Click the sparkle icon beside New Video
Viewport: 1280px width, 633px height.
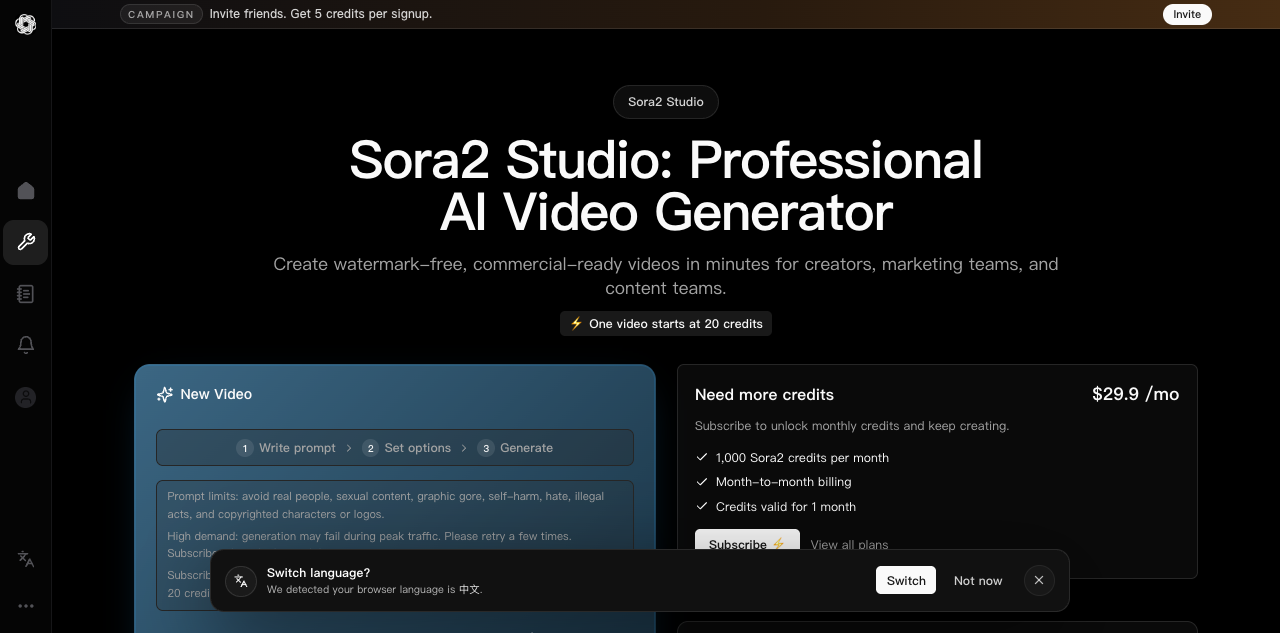point(165,395)
